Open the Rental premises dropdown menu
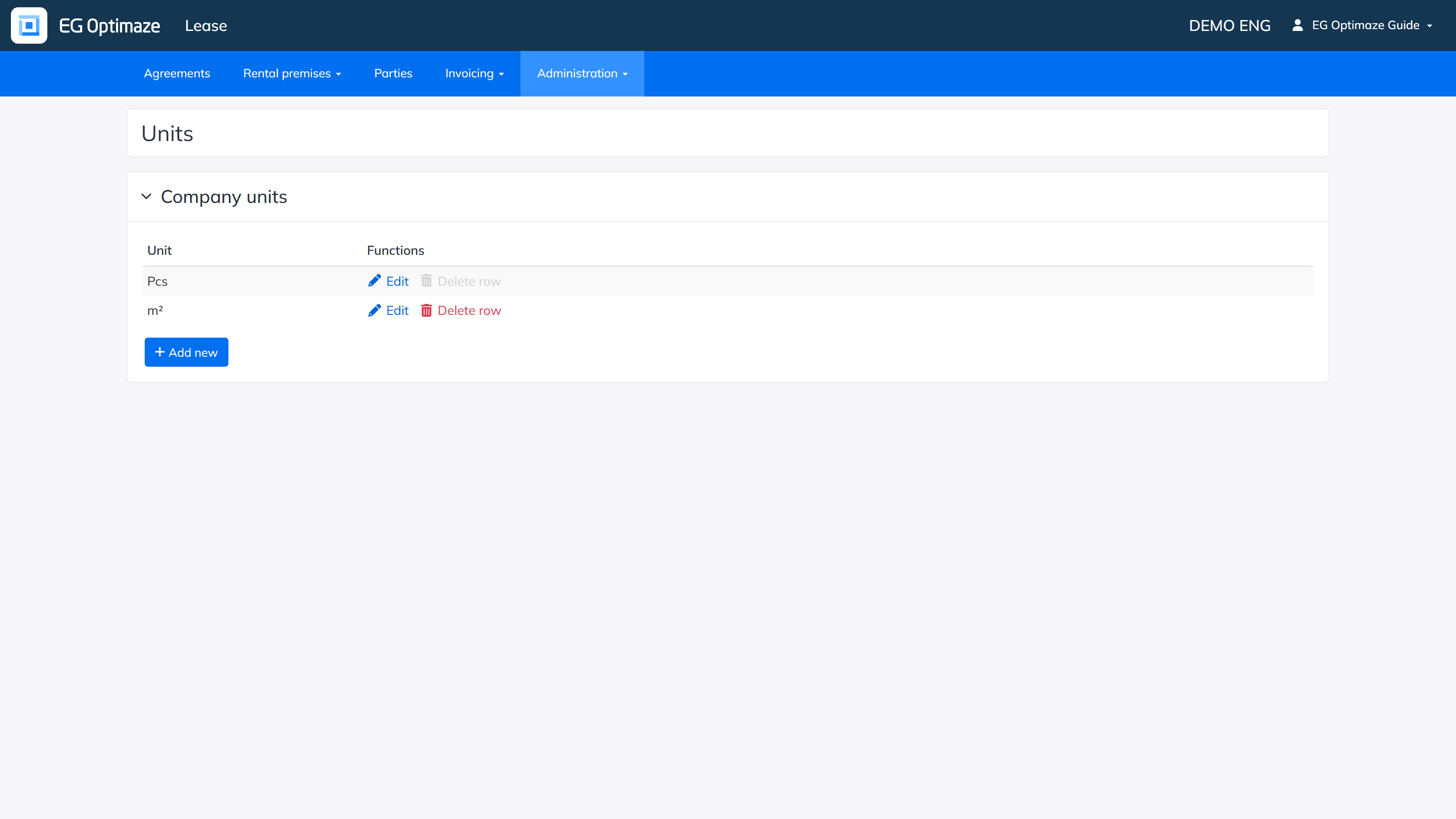1456x819 pixels. 292,73
